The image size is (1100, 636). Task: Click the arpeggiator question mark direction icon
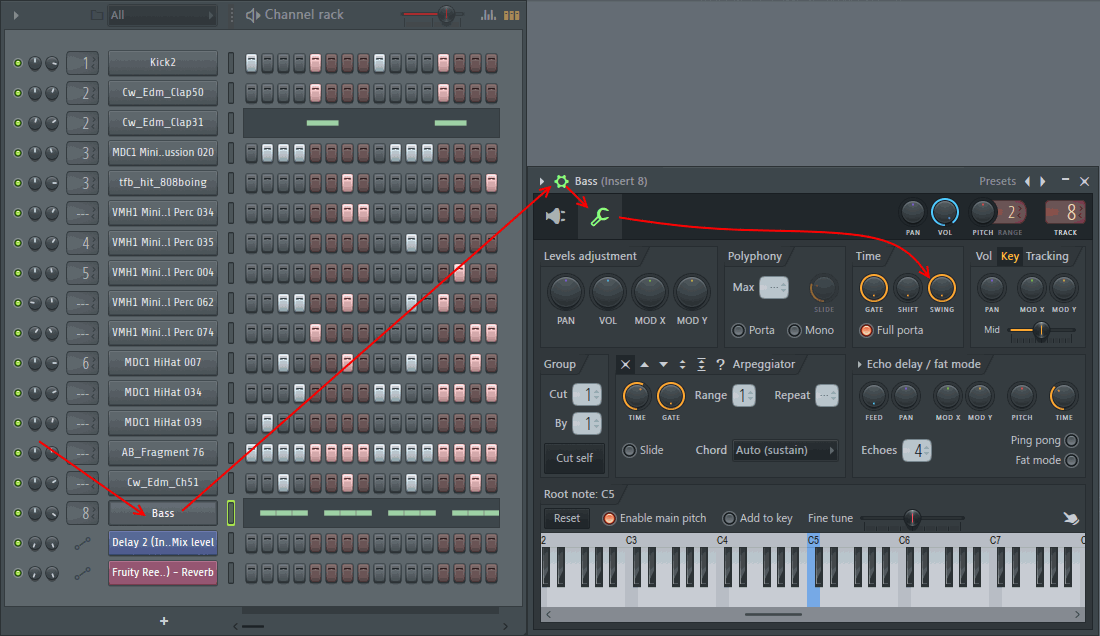(720, 365)
